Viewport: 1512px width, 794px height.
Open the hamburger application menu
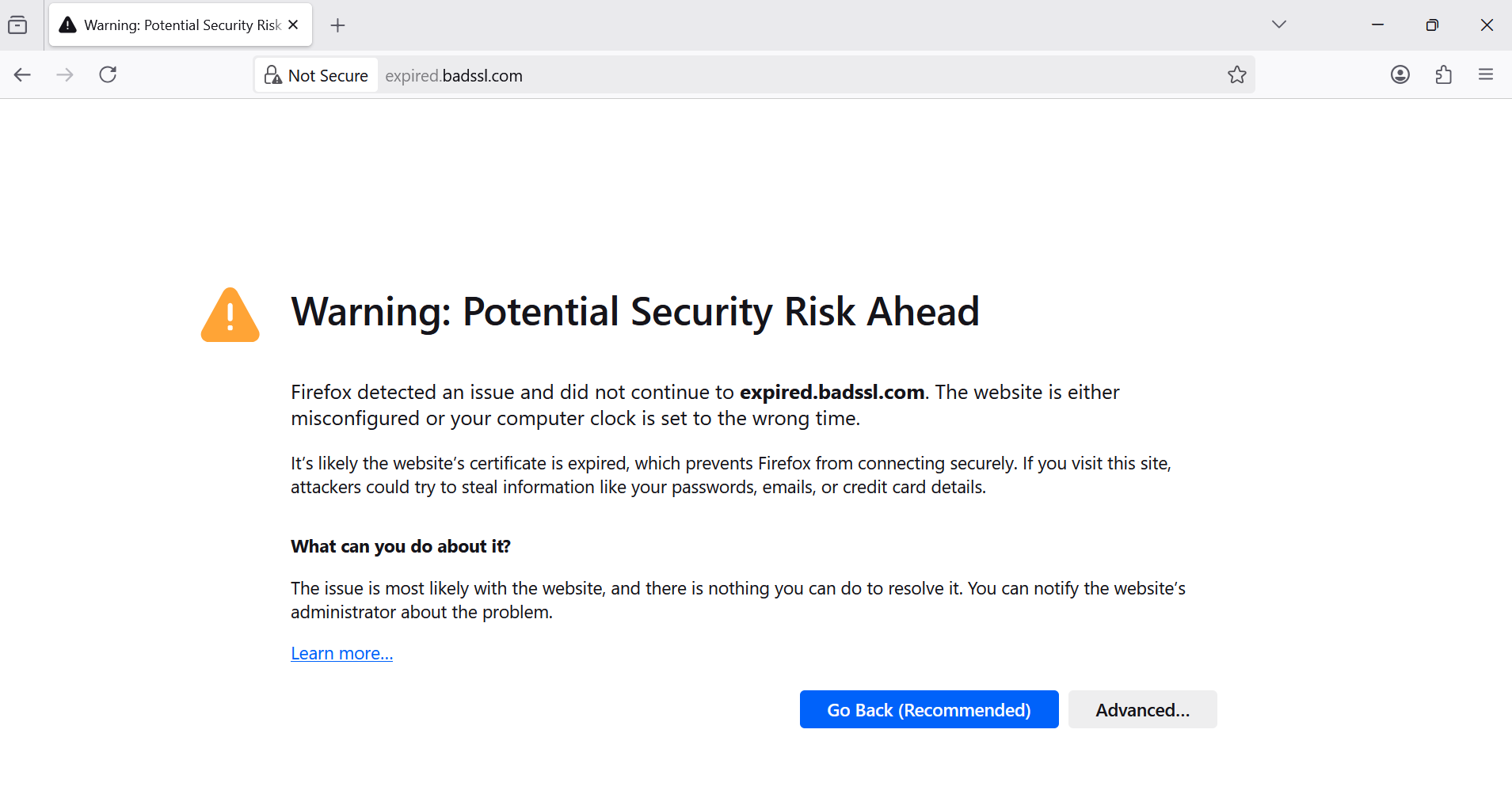(1485, 75)
